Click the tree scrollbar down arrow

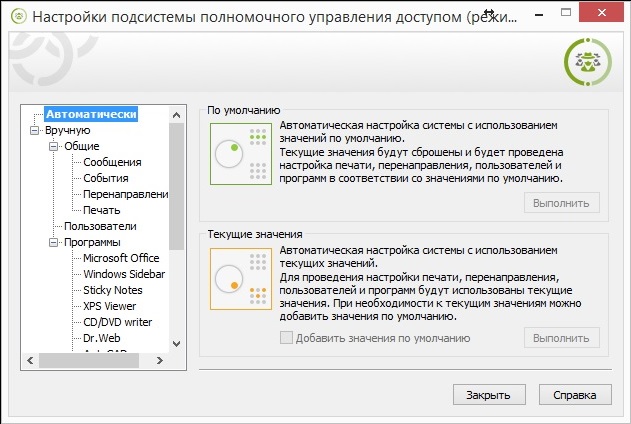pyautogui.click(x=177, y=342)
